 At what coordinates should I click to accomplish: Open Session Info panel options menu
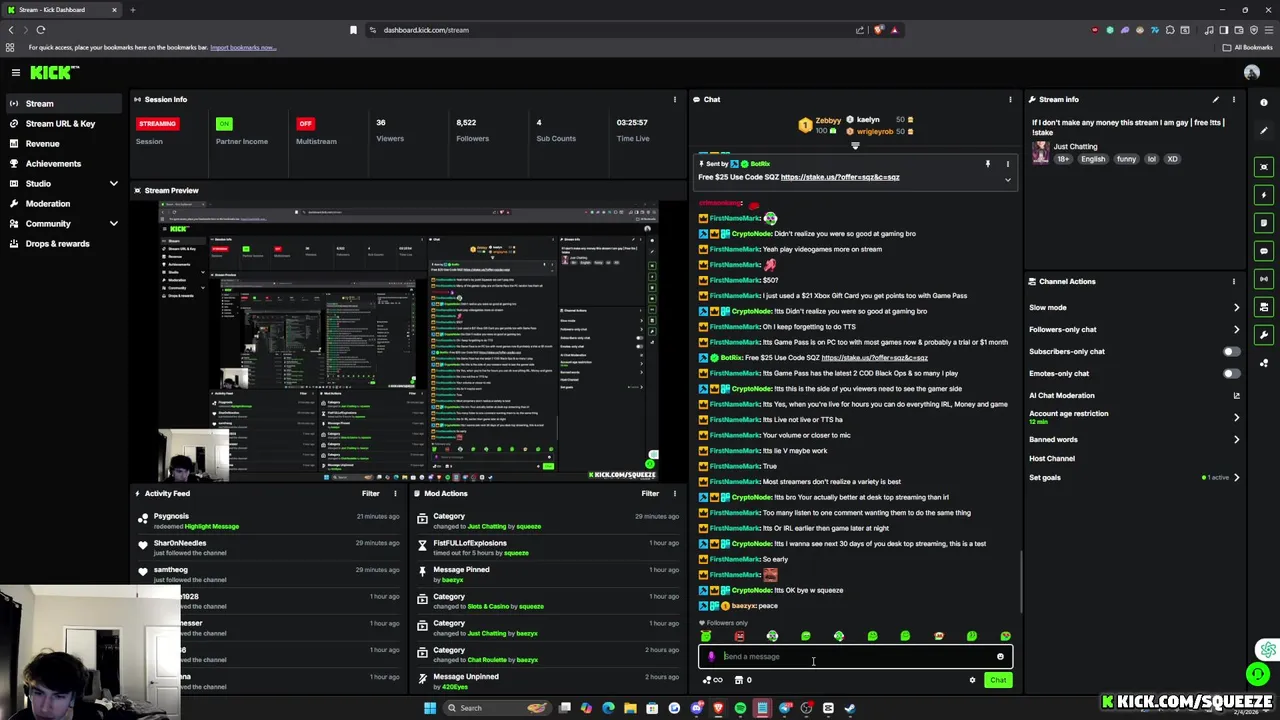click(675, 99)
